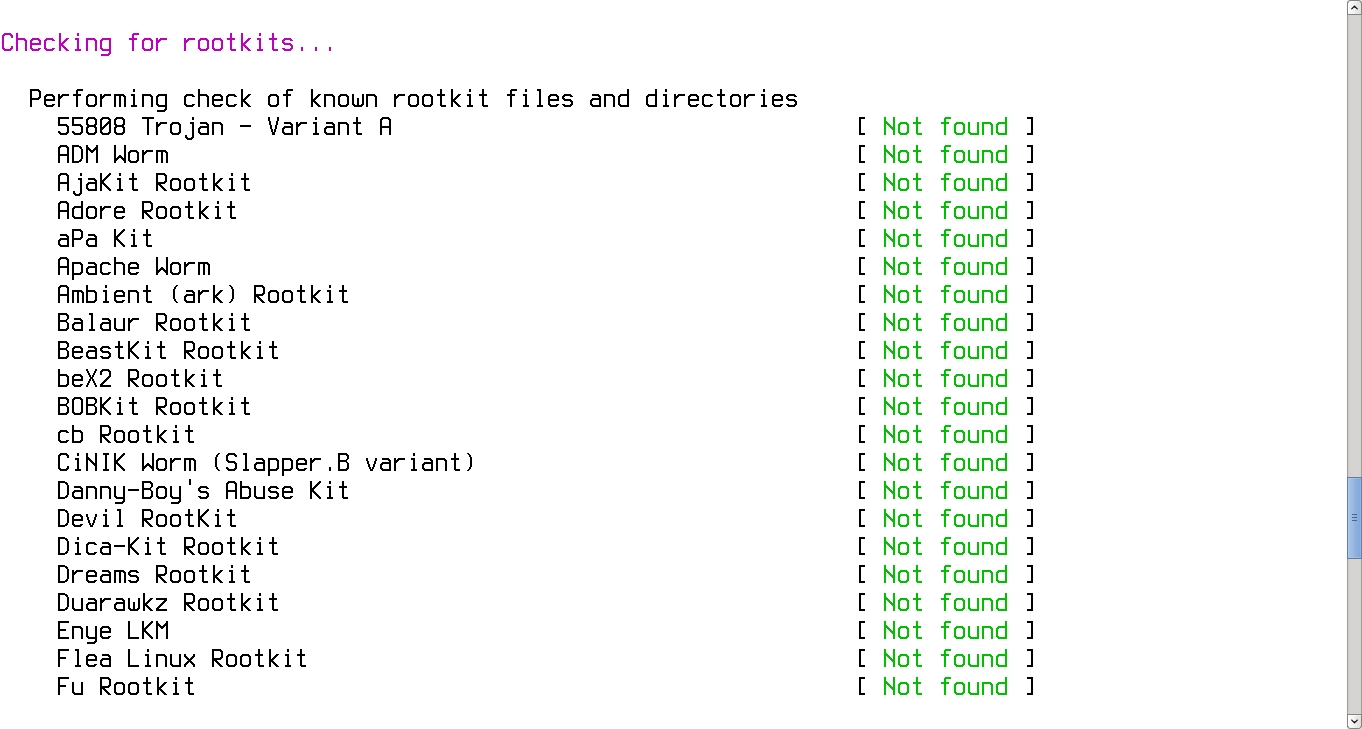Click the 'Flea Linux Rootkit' text
This screenshot has width=1362, height=729.
click(x=182, y=659)
